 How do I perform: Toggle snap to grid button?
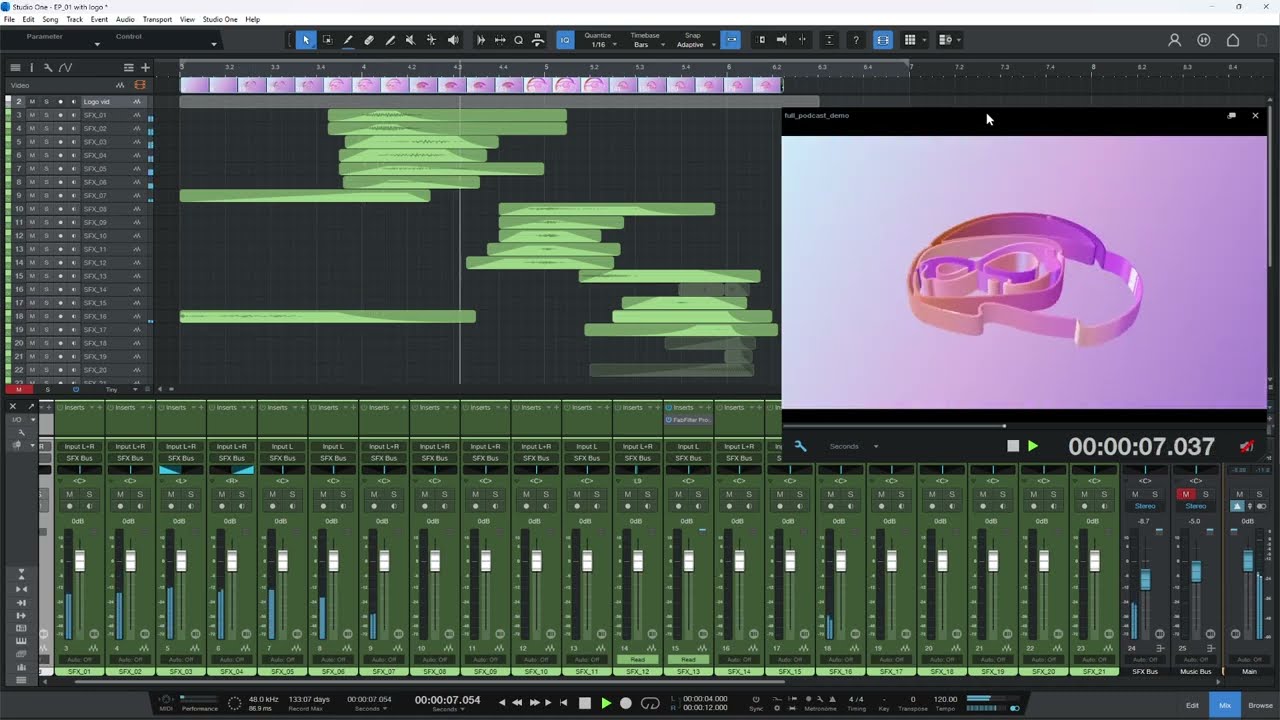731,40
